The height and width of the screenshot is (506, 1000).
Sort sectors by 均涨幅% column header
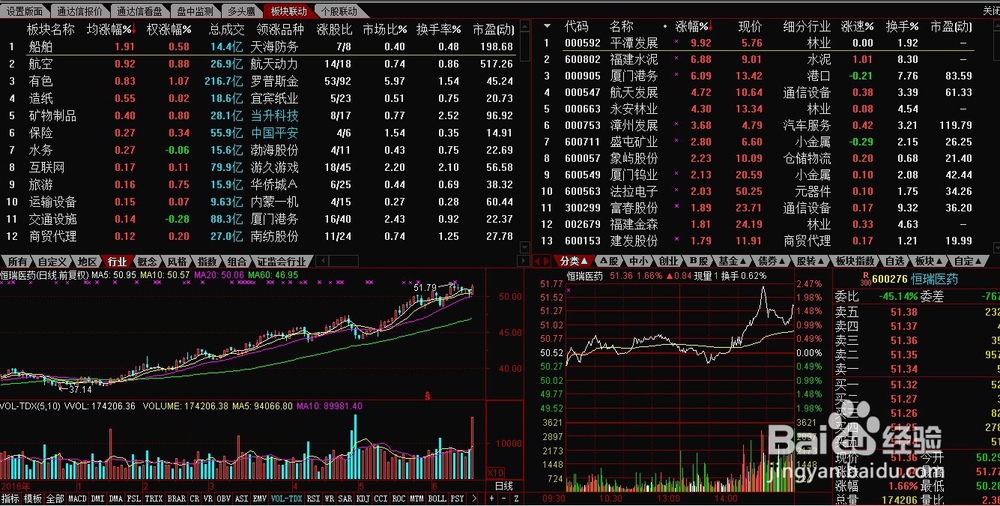tap(112, 29)
